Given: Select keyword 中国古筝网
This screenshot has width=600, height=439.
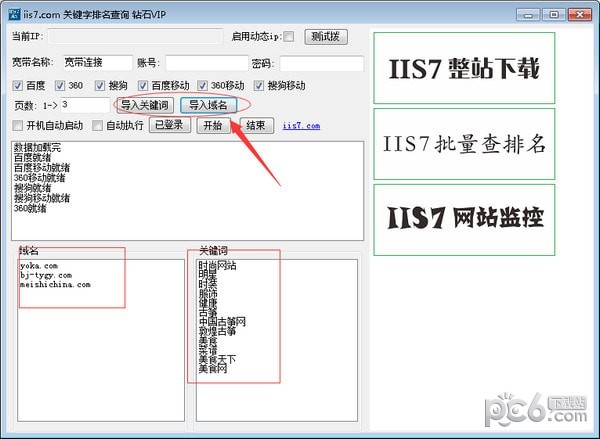Looking at the screenshot, I should [222, 322].
